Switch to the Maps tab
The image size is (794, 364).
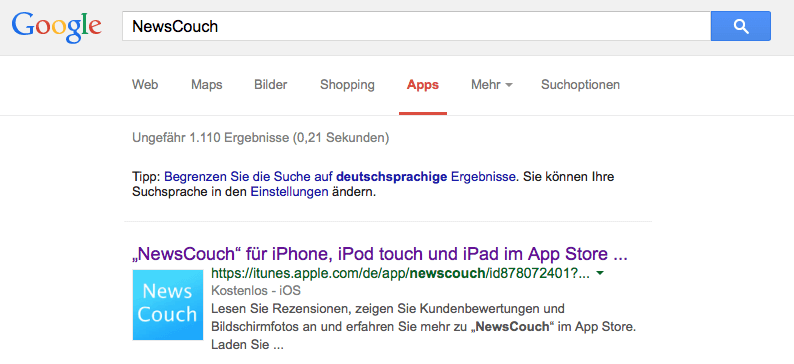[207, 85]
